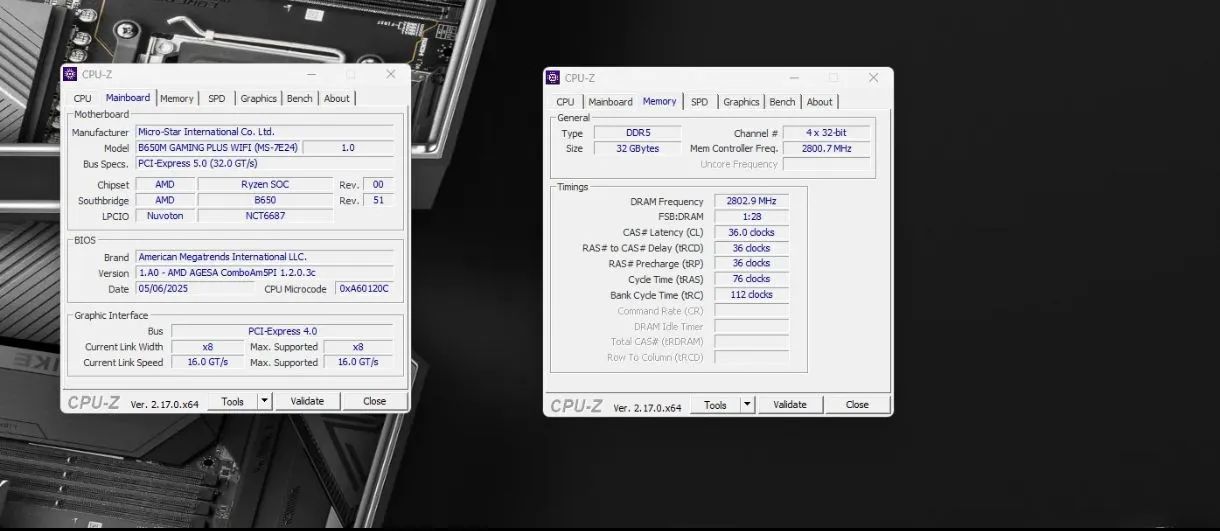This screenshot has width=1220, height=531.
Task: Click Current Link Width x8 value
Action: click(x=207, y=347)
